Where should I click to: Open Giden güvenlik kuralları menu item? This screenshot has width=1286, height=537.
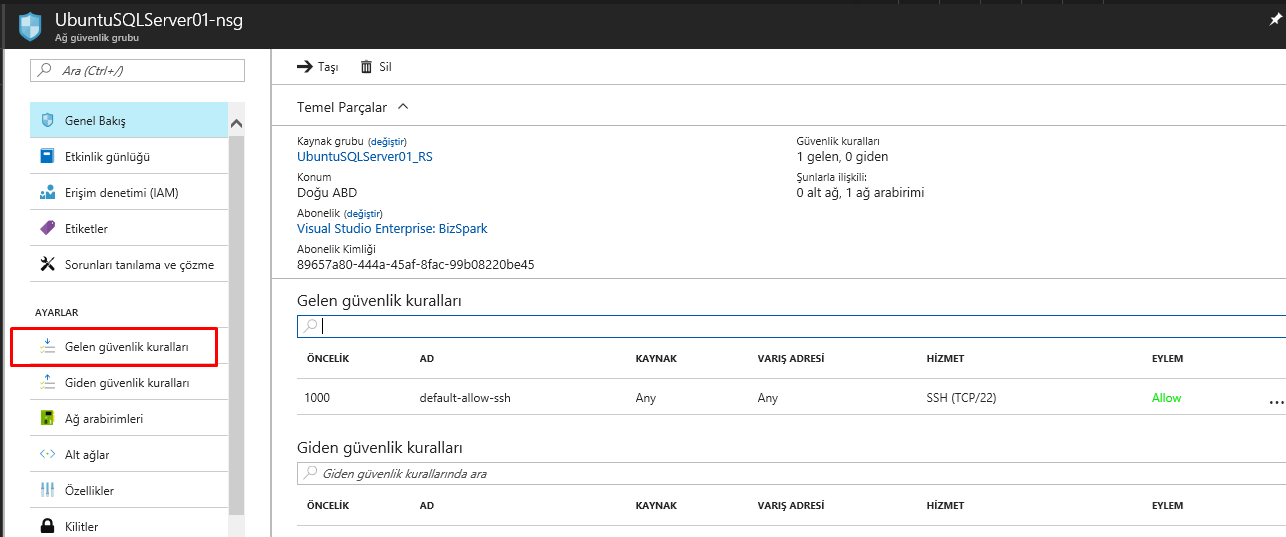point(126,383)
